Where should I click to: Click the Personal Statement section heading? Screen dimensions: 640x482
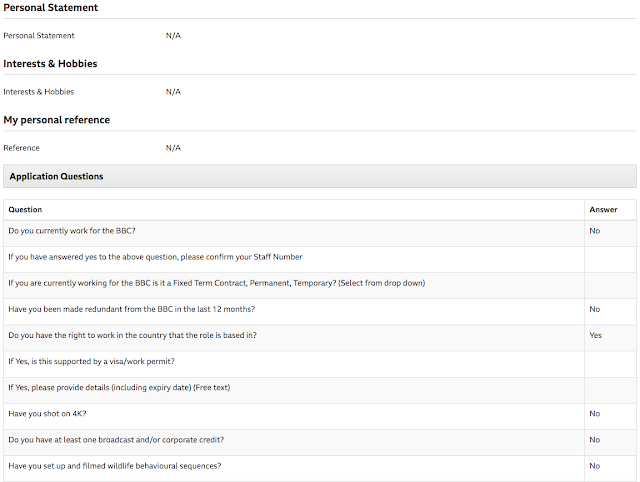(51, 8)
